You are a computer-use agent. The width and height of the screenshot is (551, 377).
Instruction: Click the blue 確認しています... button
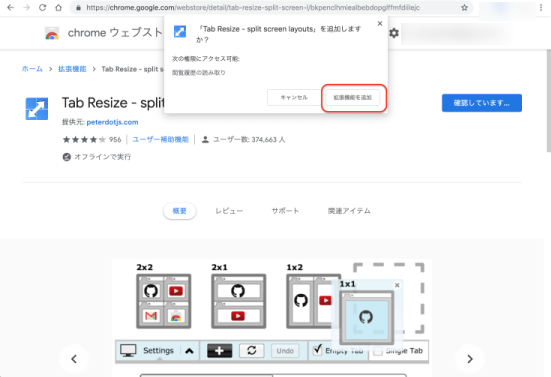[x=482, y=103]
